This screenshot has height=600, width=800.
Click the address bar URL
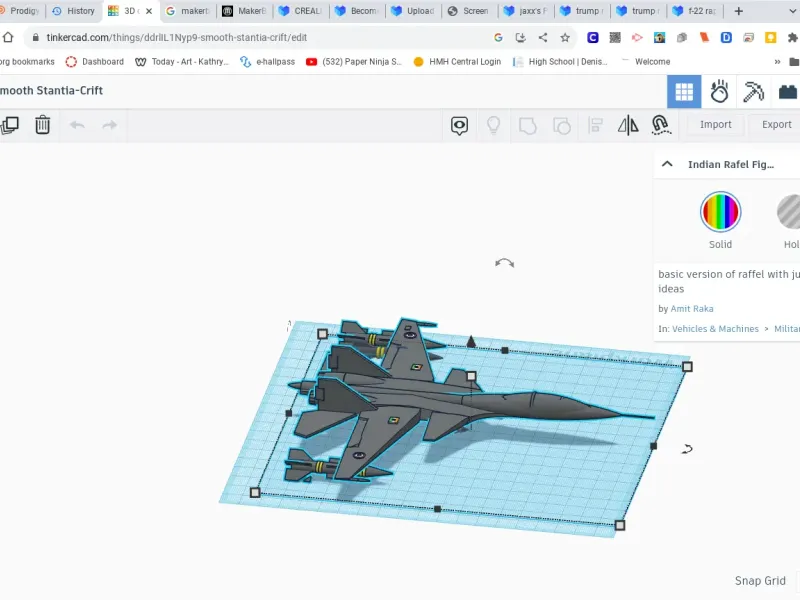177,37
